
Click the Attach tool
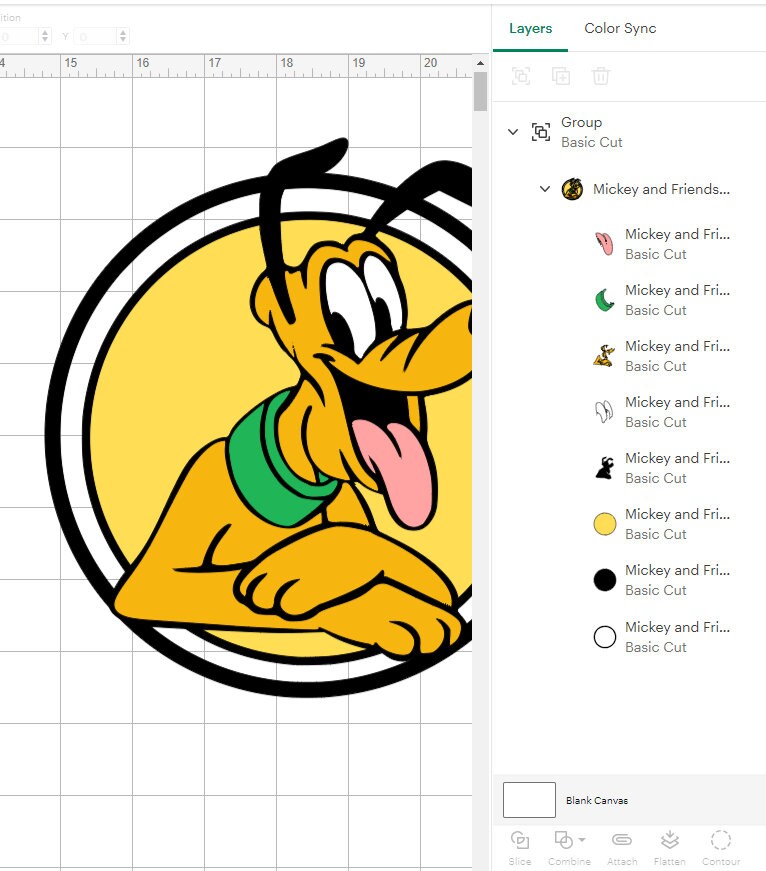tap(622, 848)
